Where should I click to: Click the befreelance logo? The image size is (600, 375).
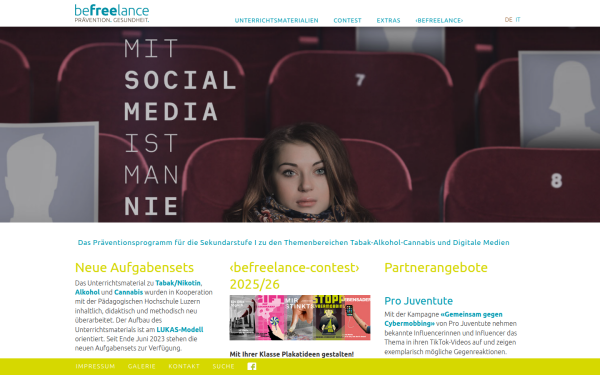[x=112, y=13]
